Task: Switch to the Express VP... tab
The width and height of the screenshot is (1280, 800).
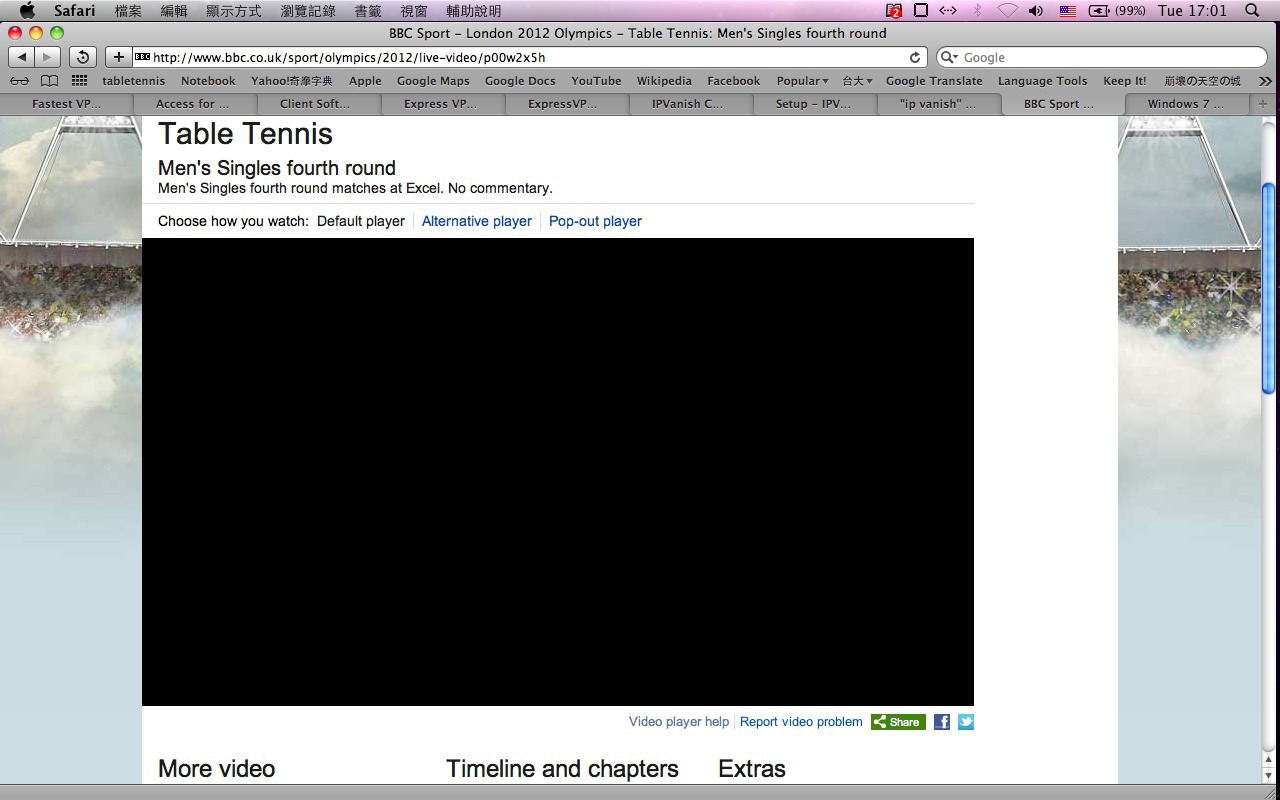Action: (x=440, y=103)
